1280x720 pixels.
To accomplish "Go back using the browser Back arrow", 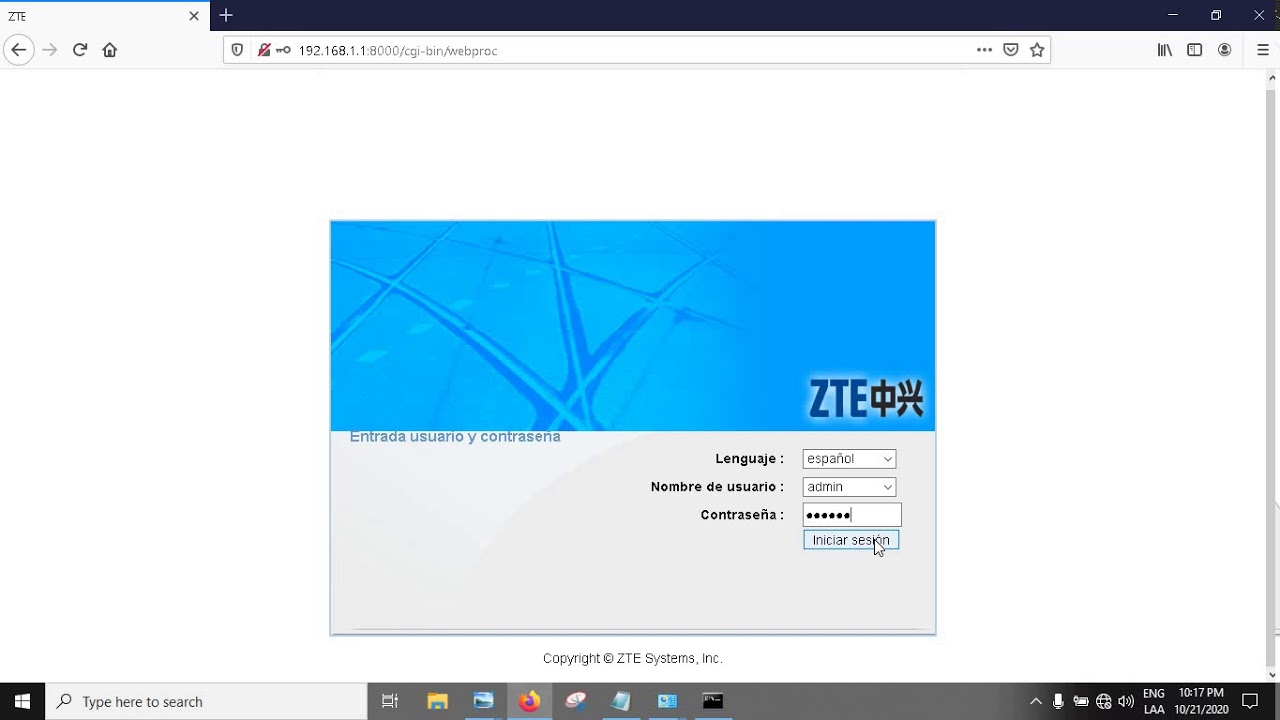I will (18, 50).
